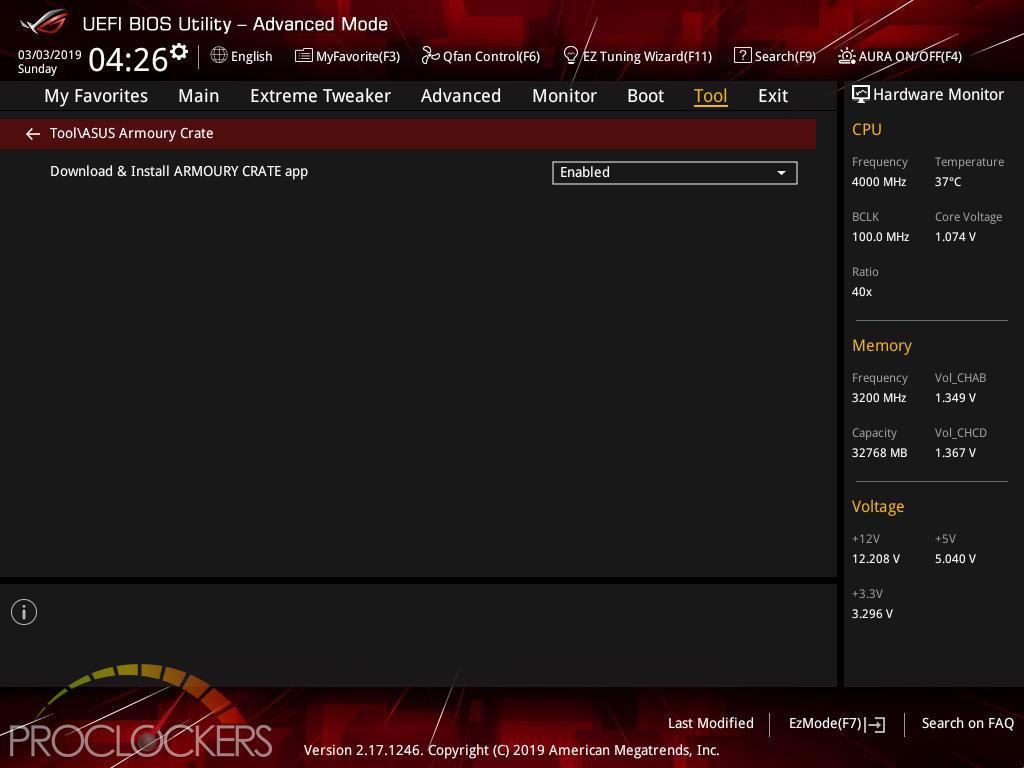Click +5V value 5.040 V
This screenshot has height=768, width=1024.
(x=955, y=559)
